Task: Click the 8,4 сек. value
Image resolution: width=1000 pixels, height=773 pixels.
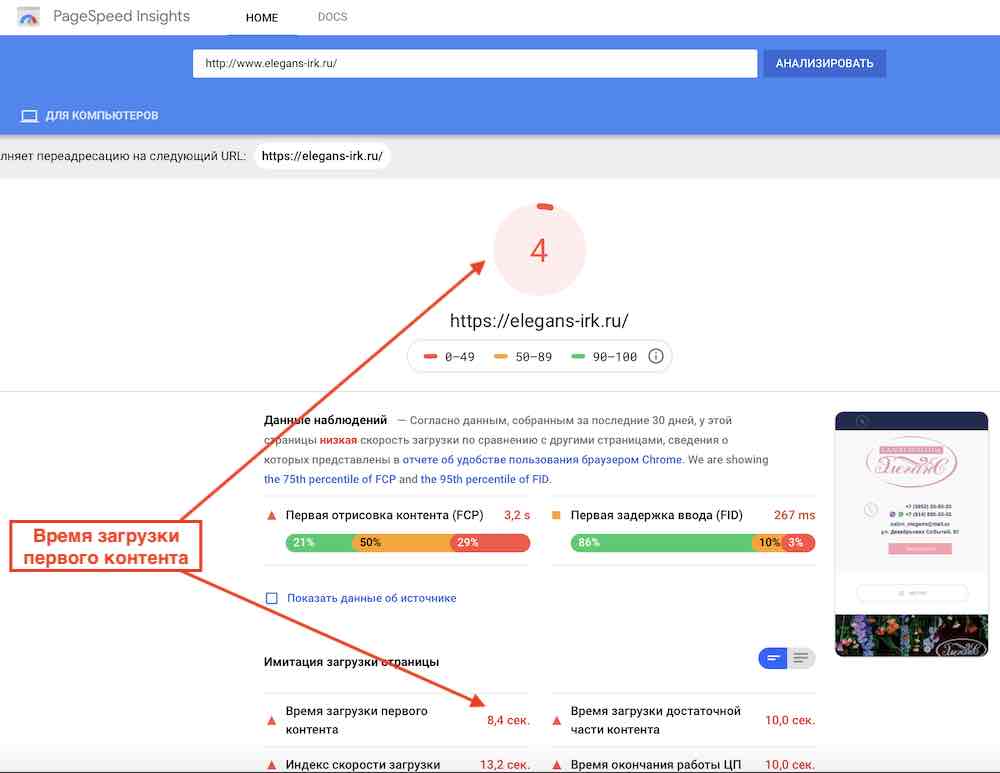Action: 508,720
